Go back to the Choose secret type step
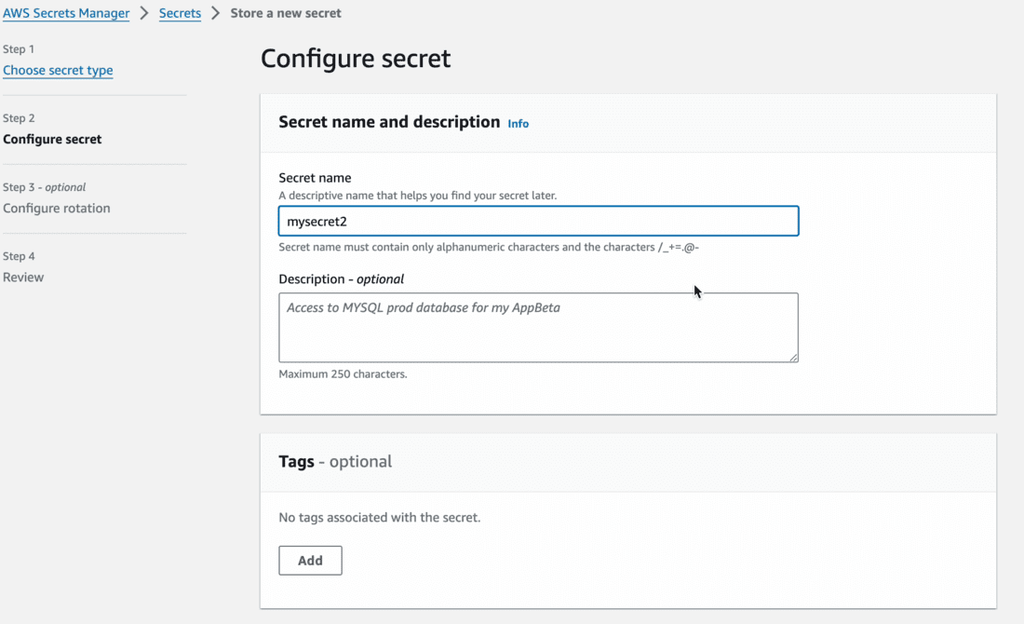Image resolution: width=1024 pixels, height=624 pixels. pyautogui.click(x=57, y=70)
